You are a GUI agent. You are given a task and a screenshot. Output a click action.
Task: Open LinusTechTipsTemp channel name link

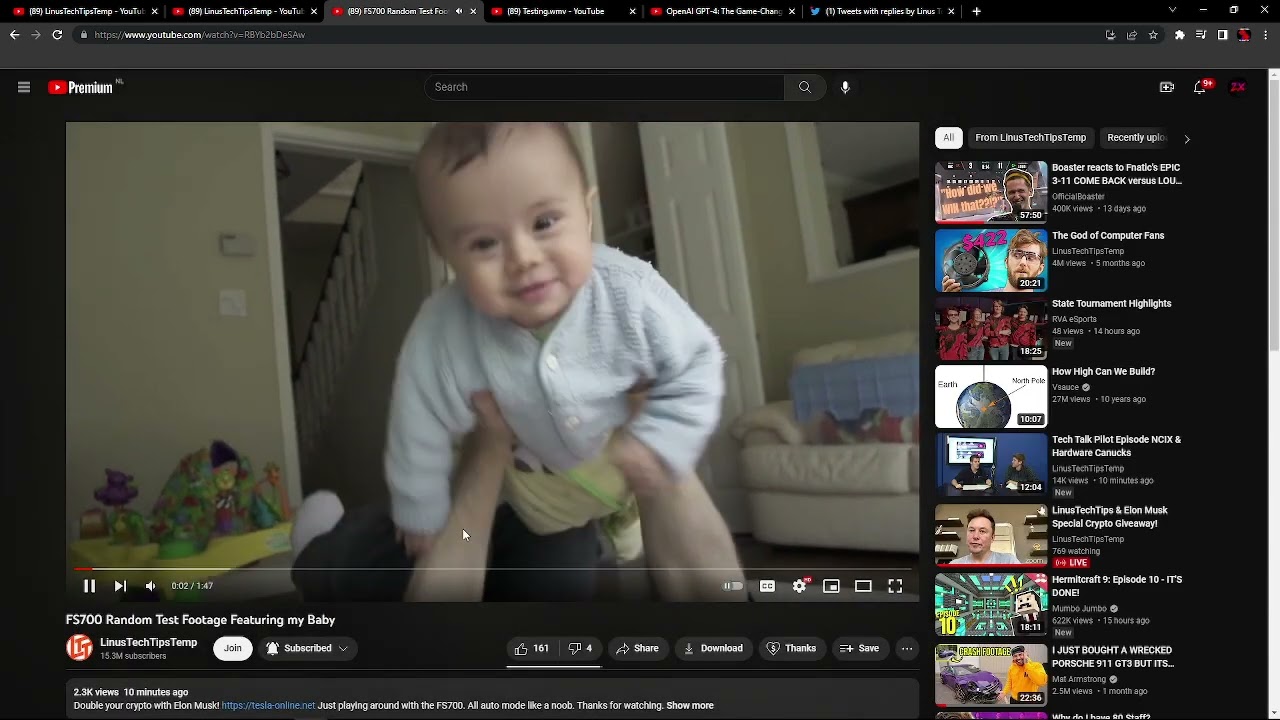pos(148,642)
